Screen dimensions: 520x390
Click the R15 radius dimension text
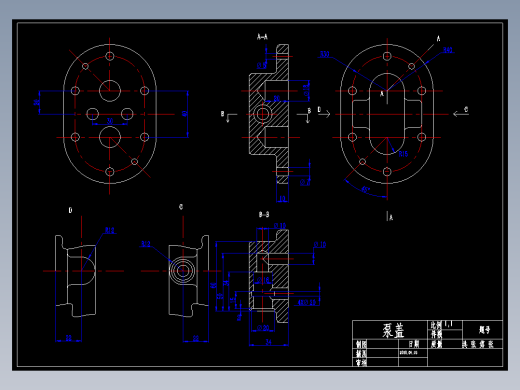pos(403,154)
